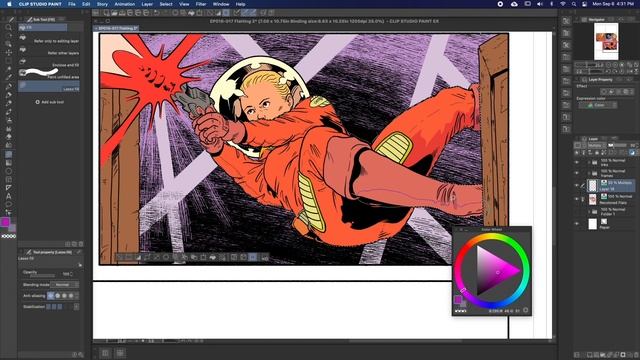This screenshot has height=360, width=640.
Task: Open the Select menu
Action: (166, 4)
